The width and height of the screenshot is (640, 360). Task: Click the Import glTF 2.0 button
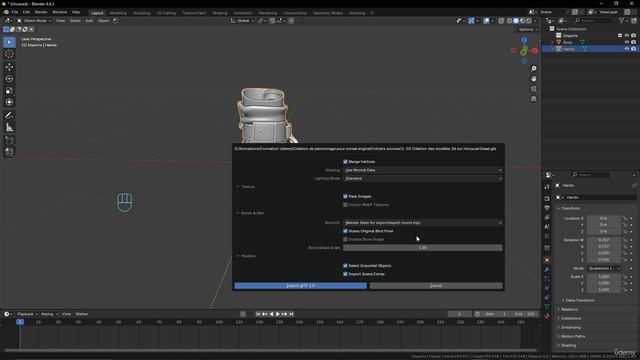coord(300,286)
